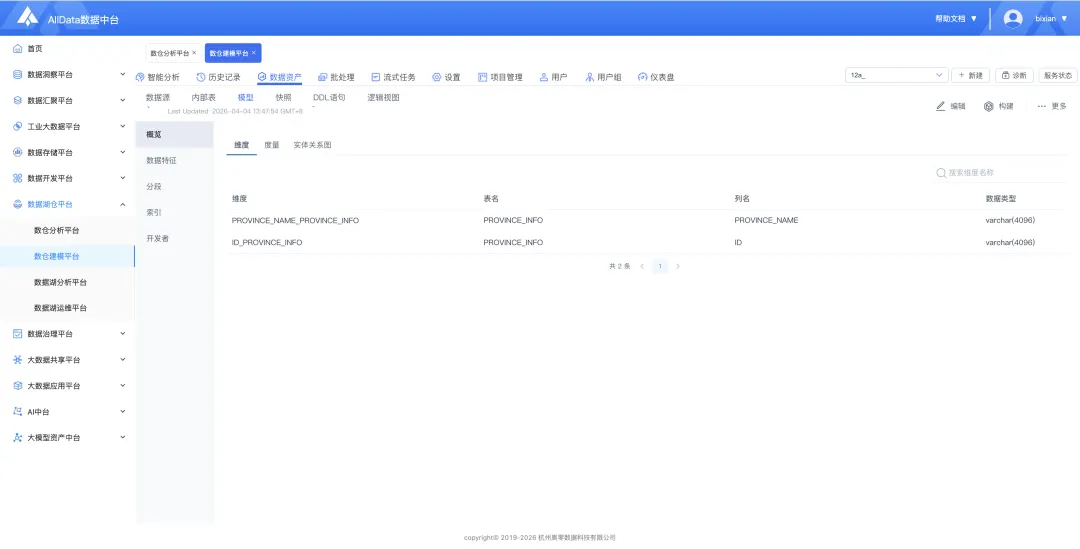Image resolution: width=1080 pixels, height=549 pixels.
Task: Switch to the 内部表 sub-tab
Action: [204, 98]
